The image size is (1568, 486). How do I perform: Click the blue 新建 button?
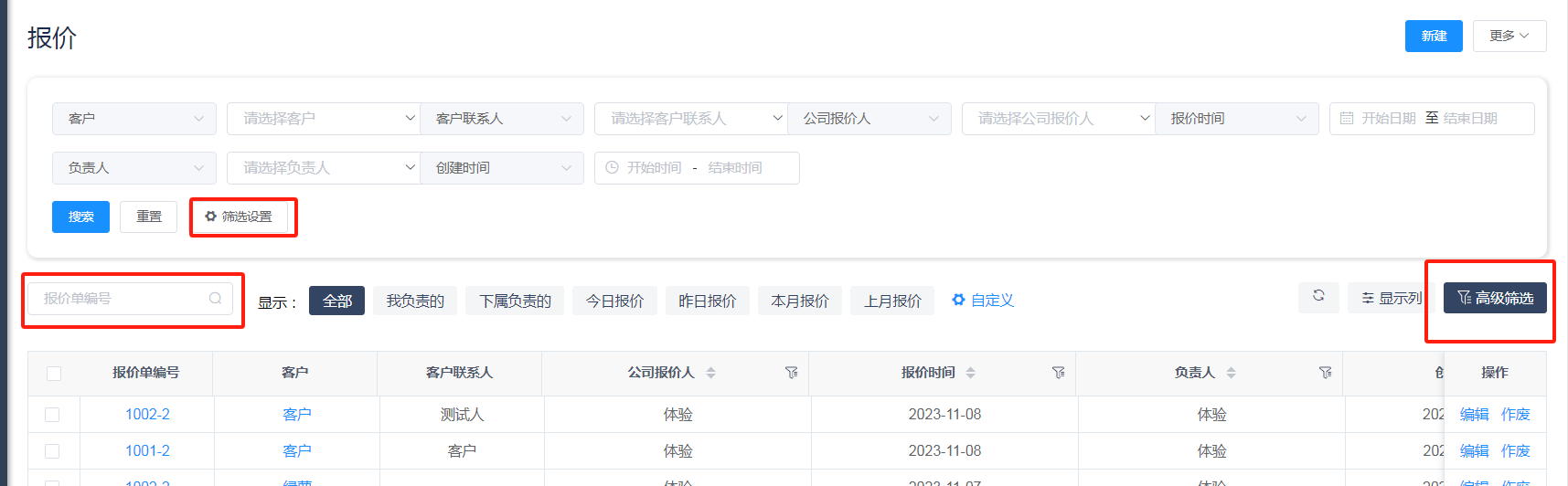point(1433,36)
